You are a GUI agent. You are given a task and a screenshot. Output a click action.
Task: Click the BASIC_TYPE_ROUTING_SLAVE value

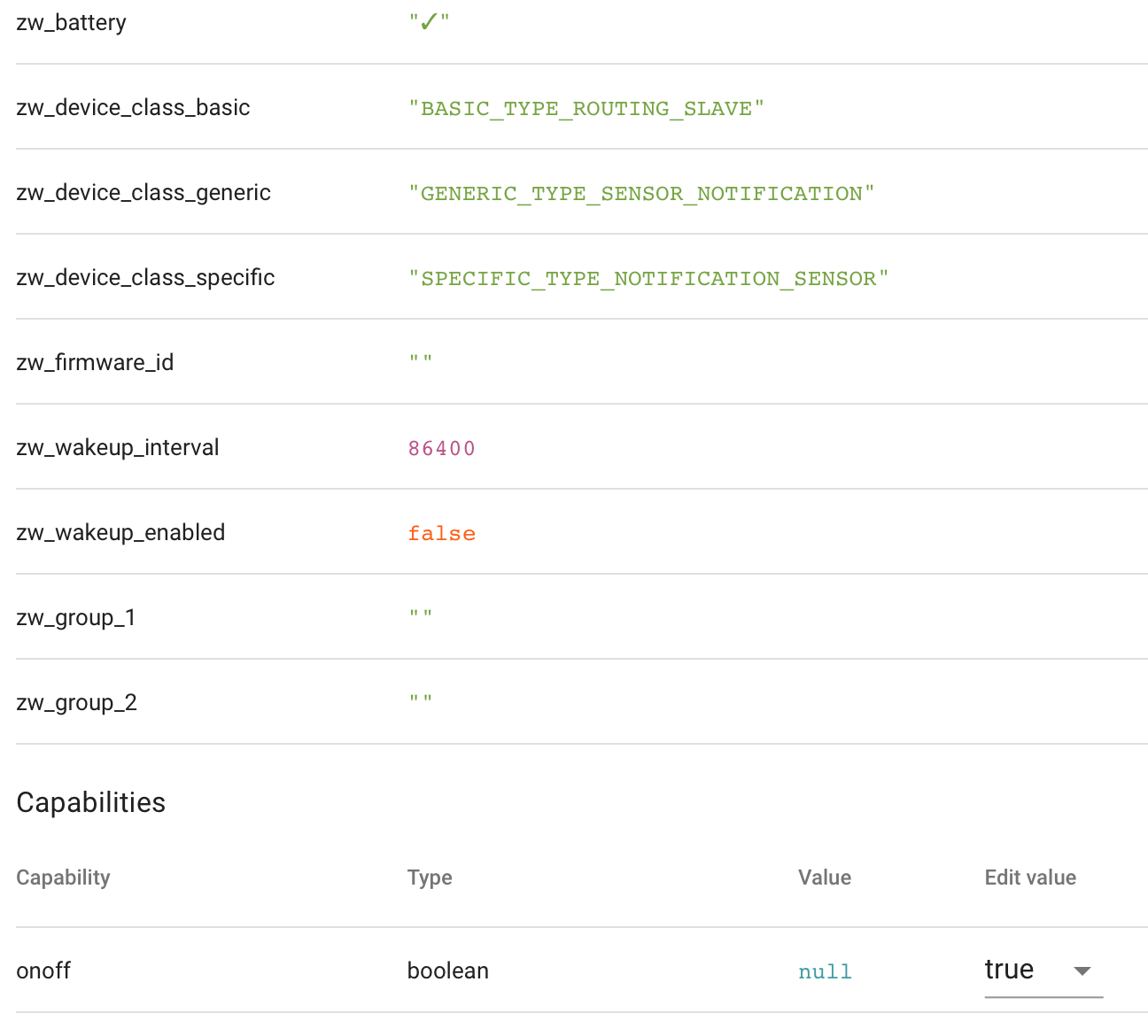[x=586, y=109]
